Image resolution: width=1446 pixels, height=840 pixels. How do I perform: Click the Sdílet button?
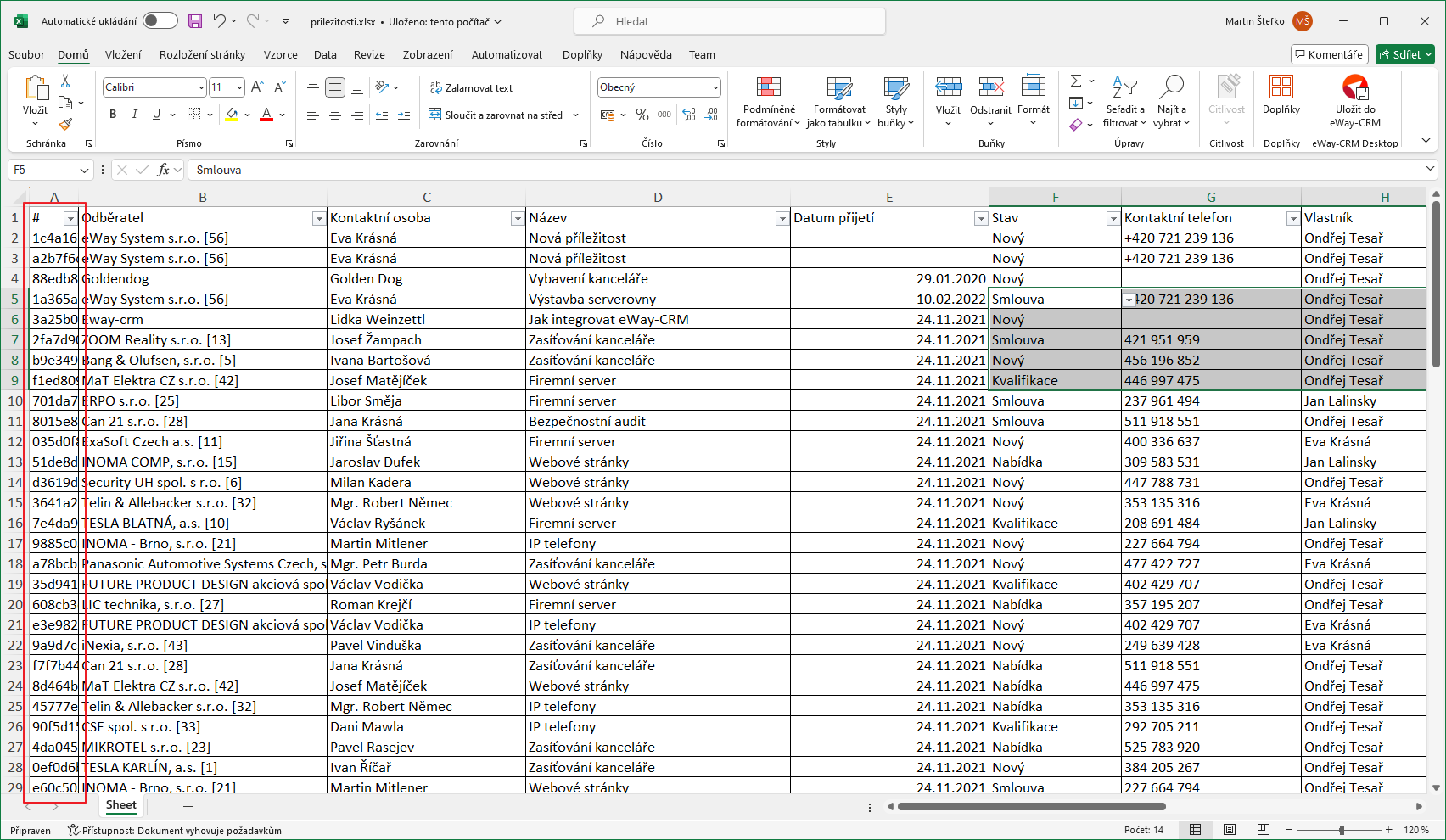[1405, 54]
